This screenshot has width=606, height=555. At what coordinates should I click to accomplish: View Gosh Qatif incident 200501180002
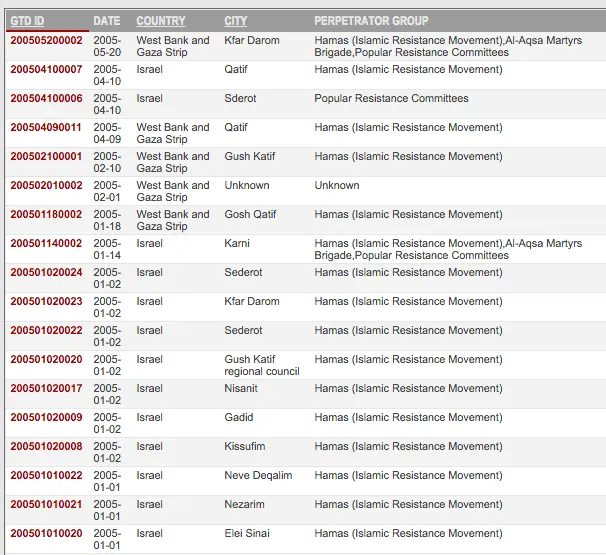[46, 215]
